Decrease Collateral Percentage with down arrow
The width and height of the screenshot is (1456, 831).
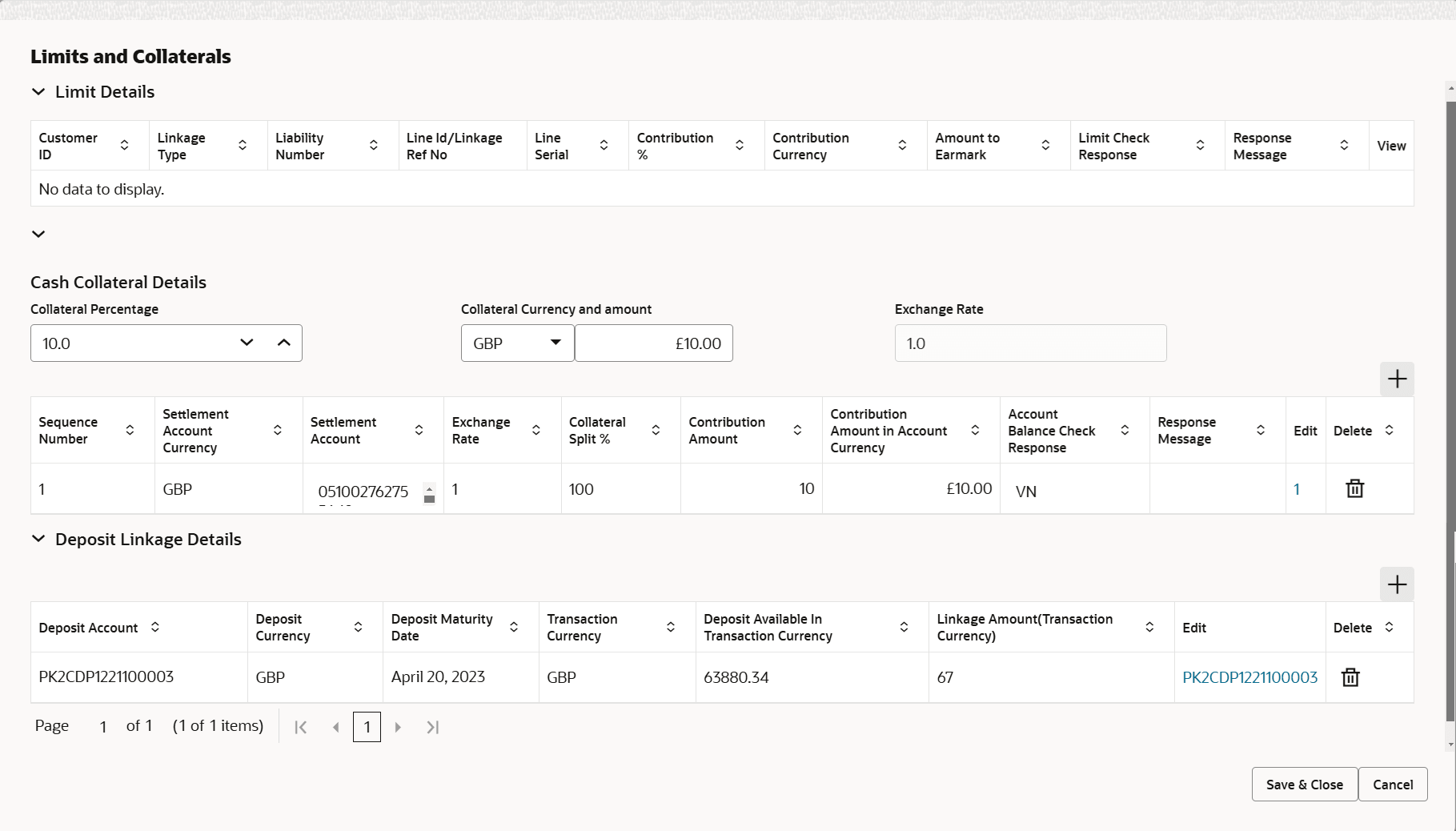pos(247,343)
